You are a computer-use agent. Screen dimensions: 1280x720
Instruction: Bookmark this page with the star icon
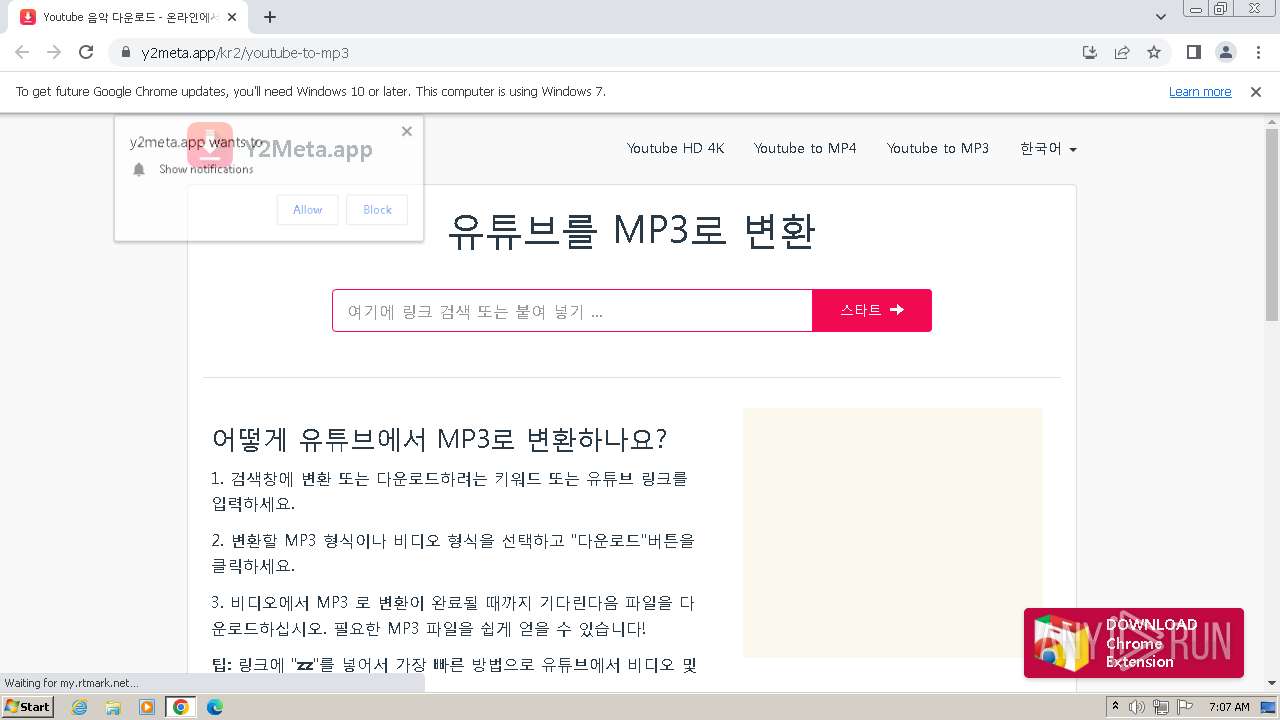tap(1154, 52)
